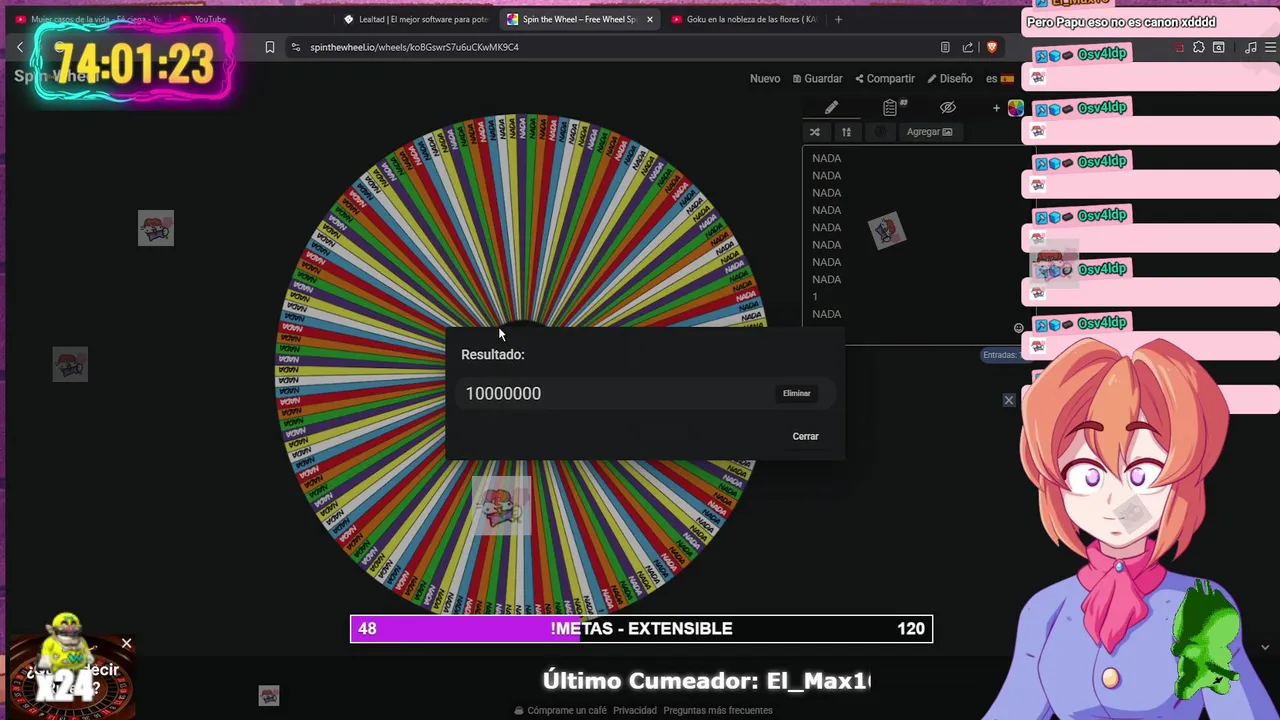Click Cerrar to close the result dialog
This screenshot has height=720, width=1280.
click(x=806, y=436)
